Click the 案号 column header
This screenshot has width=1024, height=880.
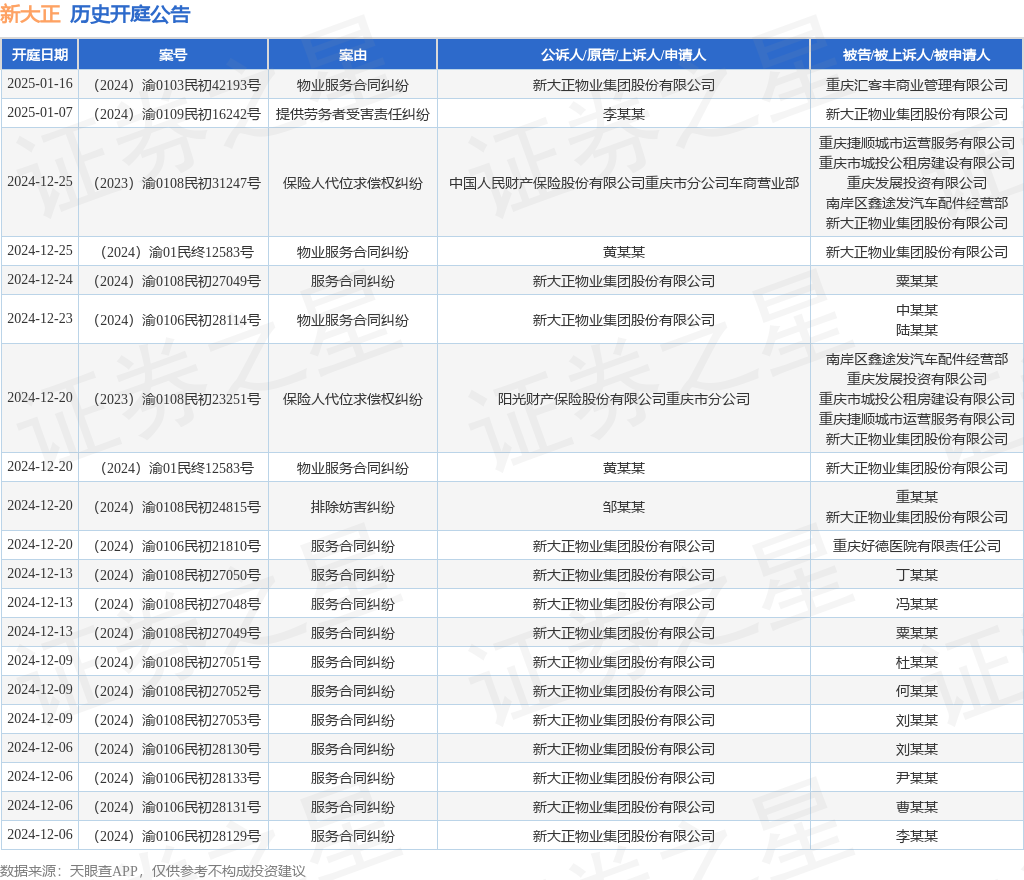(x=173, y=55)
